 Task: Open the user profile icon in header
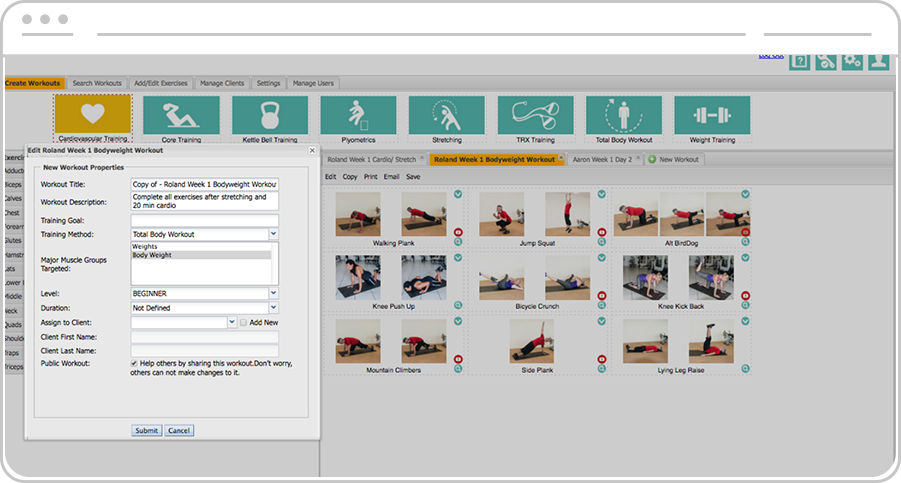pyautogui.click(x=879, y=61)
